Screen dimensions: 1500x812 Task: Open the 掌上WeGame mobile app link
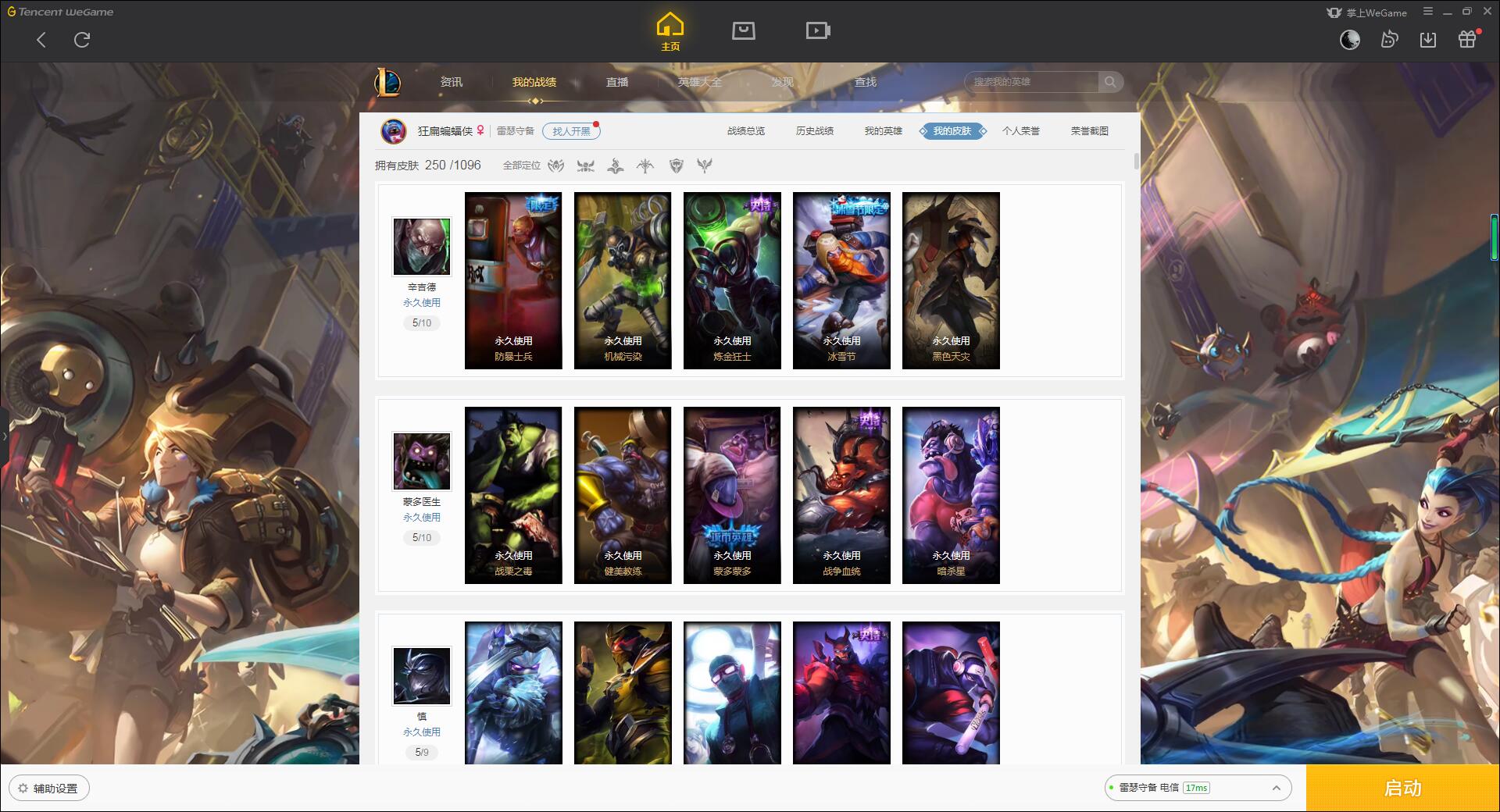(x=1366, y=12)
